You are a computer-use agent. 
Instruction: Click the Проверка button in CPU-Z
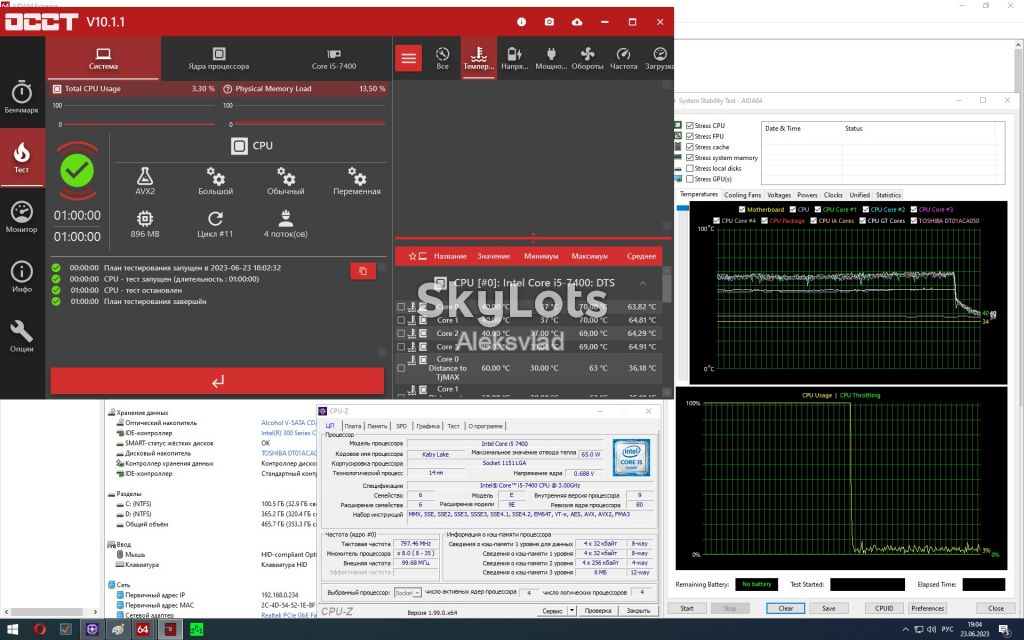coord(598,611)
